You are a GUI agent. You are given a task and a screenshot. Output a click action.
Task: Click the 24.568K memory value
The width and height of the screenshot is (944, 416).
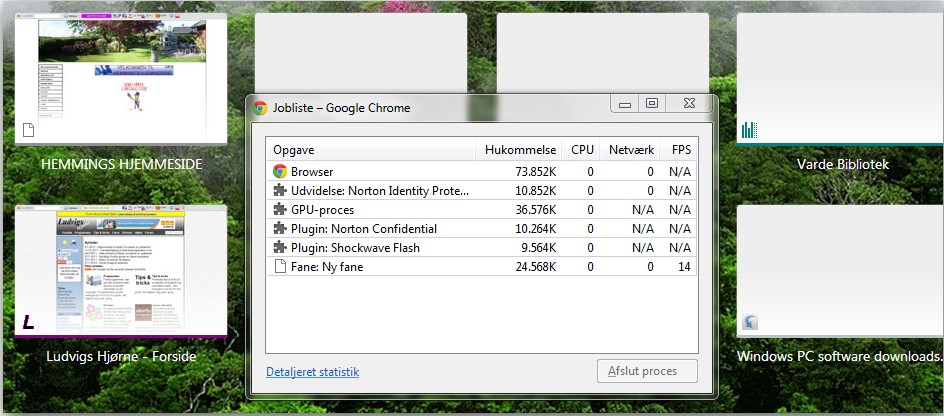coord(536,267)
